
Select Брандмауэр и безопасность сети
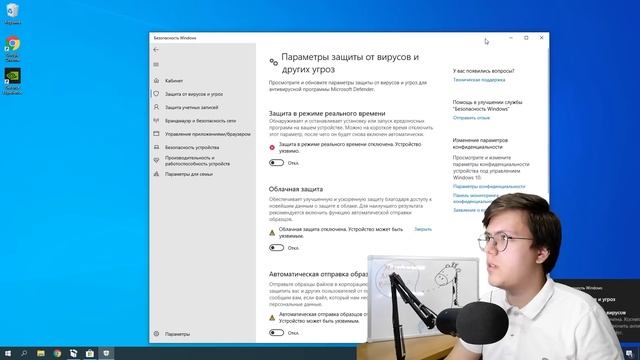[x=200, y=121]
